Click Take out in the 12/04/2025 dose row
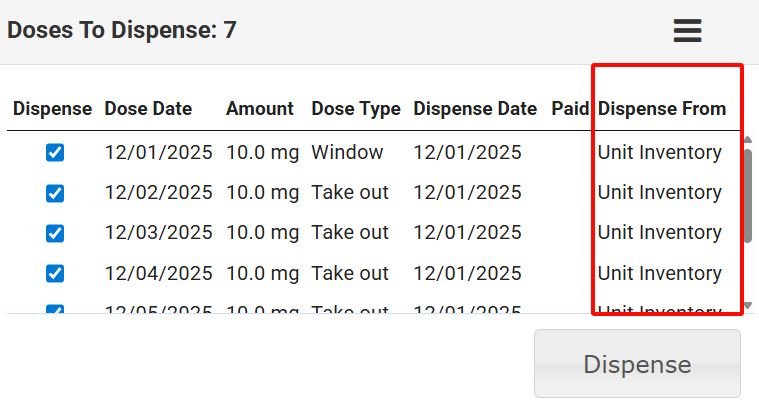The height and width of the screenshot is (403, 759). 350,273
